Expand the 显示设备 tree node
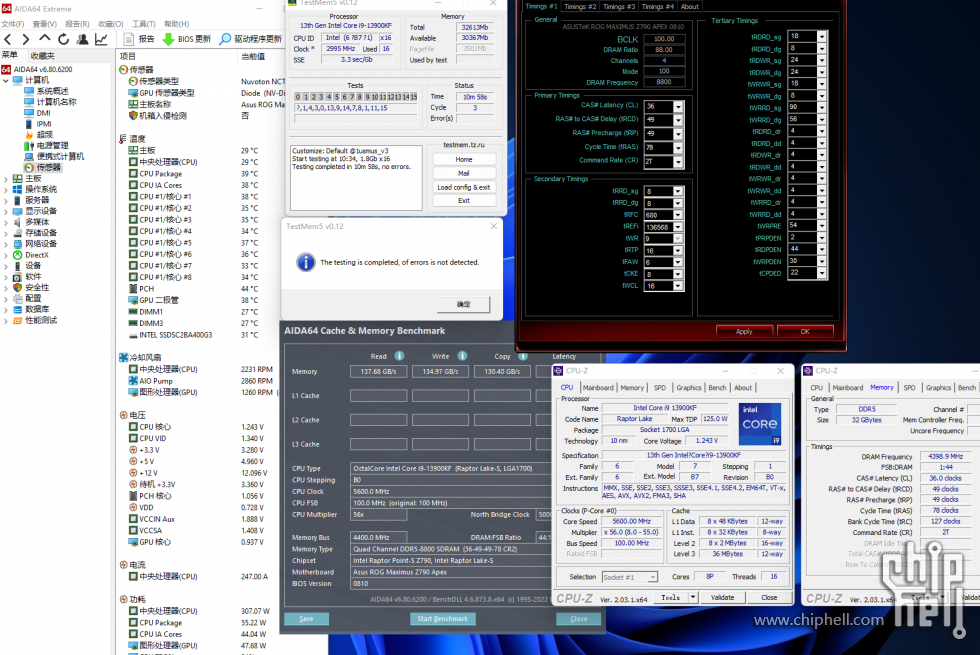 click(x=6, y=211)
